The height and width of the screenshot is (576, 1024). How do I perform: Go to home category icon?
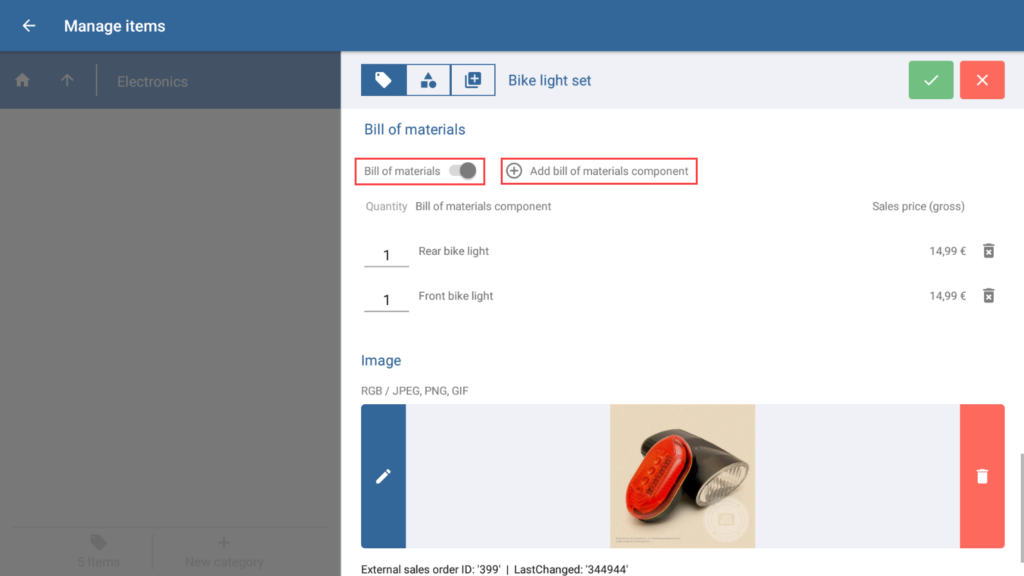click(22, 81)
